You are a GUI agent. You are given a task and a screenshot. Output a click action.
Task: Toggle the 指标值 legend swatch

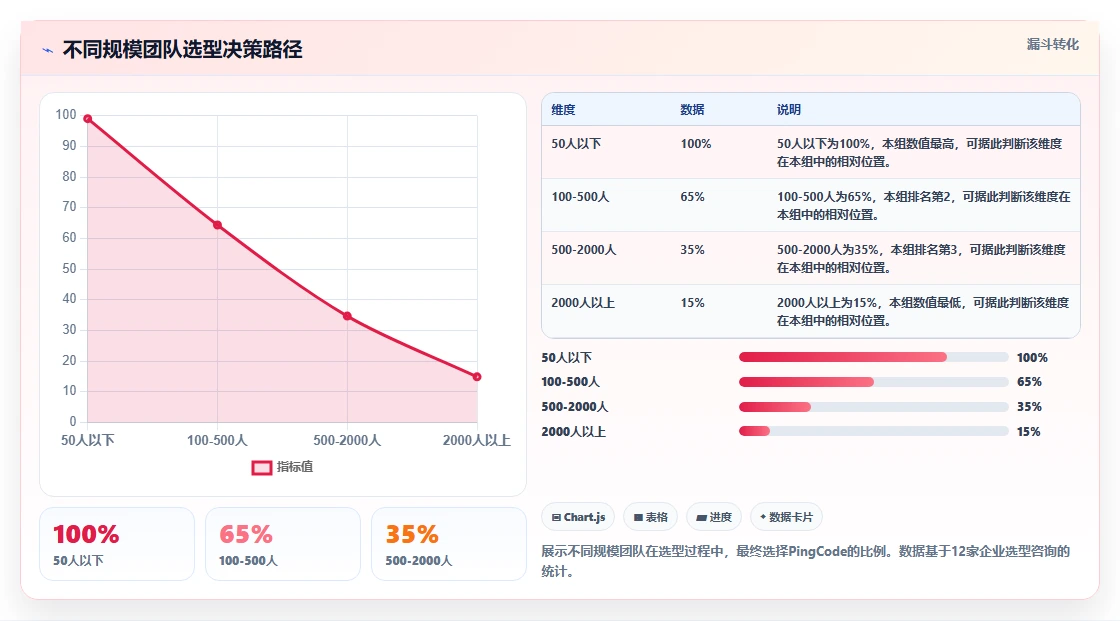tap(261, 467)
